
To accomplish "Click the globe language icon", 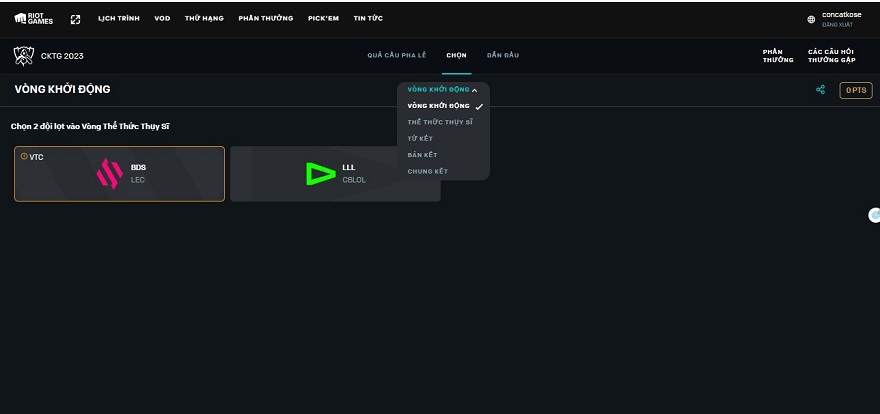I will coord(811,19).
